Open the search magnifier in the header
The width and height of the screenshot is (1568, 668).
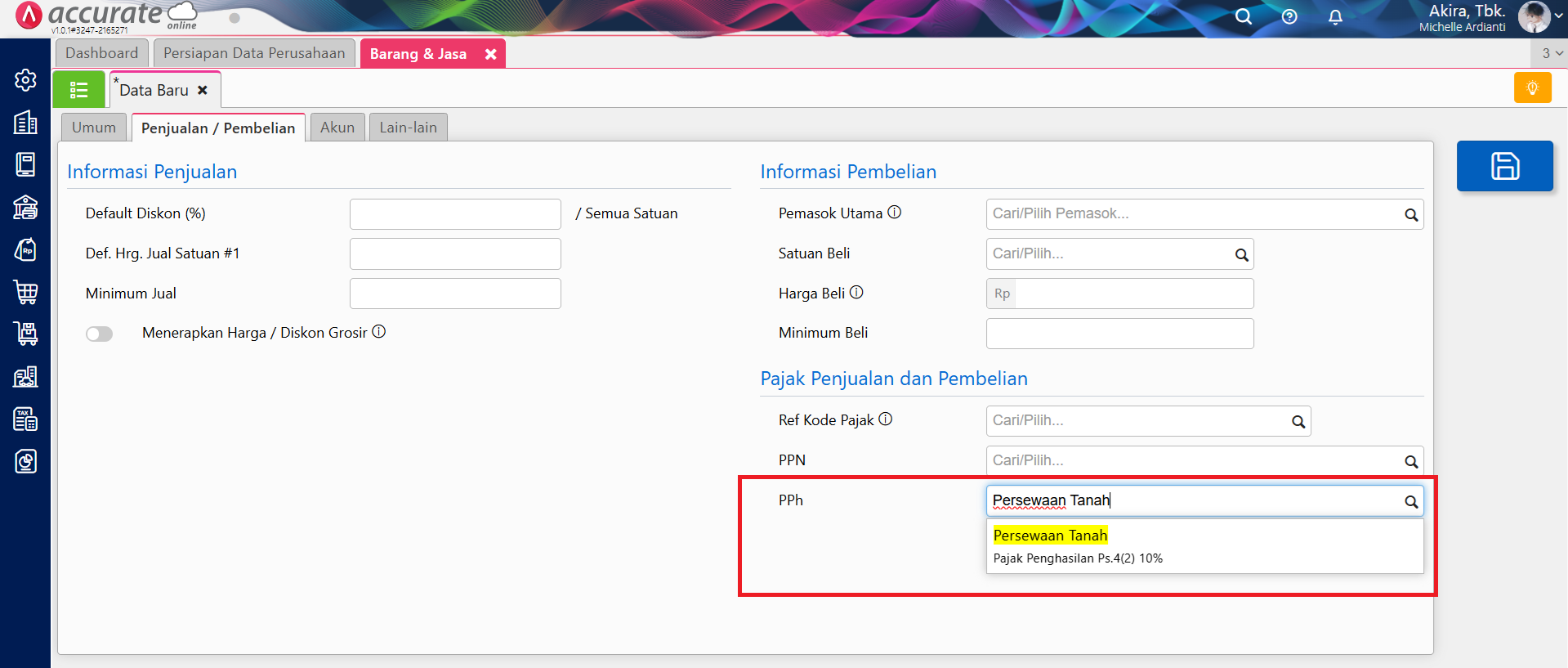click(x=1243, y=17)
